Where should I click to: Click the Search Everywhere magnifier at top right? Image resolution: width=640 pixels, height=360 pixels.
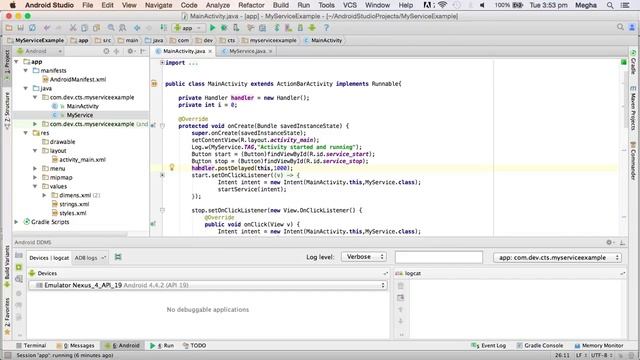point(620,27)
